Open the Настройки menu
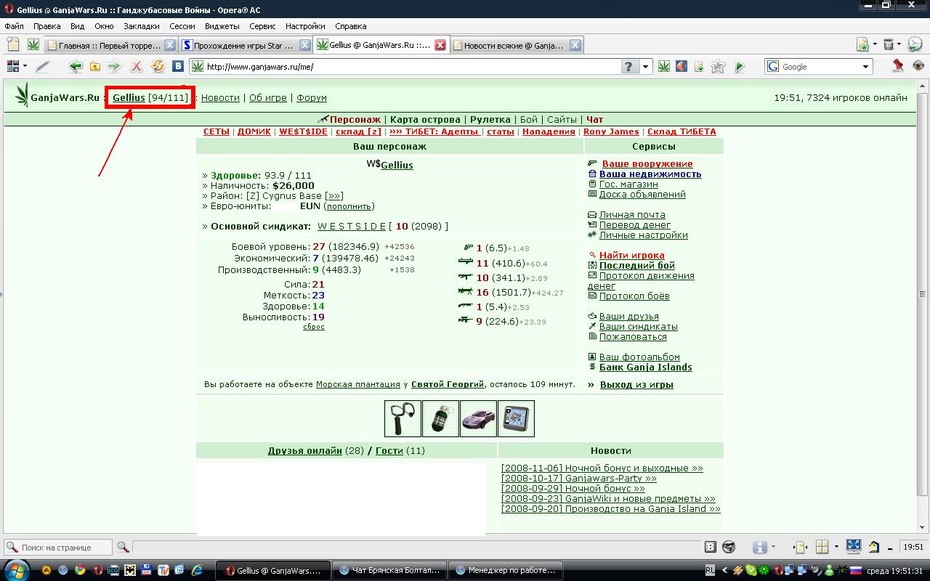The width and height of the screenshot is (930, 581). pos(305,26)
